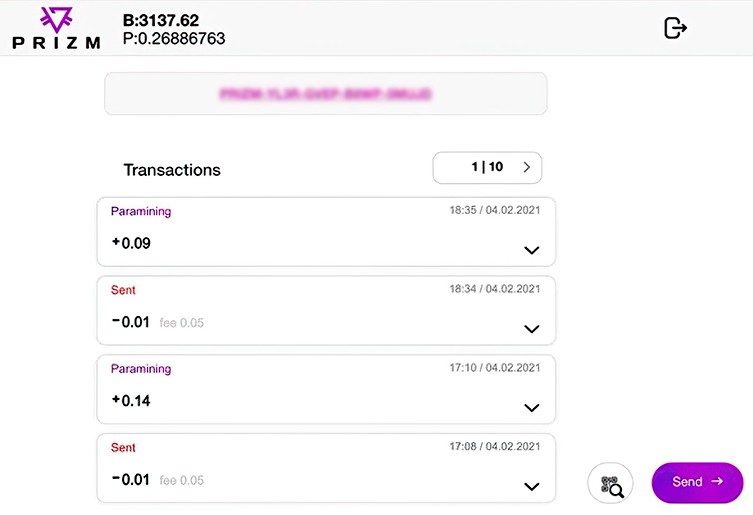Screen dimensions: 753x515
Task: Click the Send button
Action: tap(697, 482)
